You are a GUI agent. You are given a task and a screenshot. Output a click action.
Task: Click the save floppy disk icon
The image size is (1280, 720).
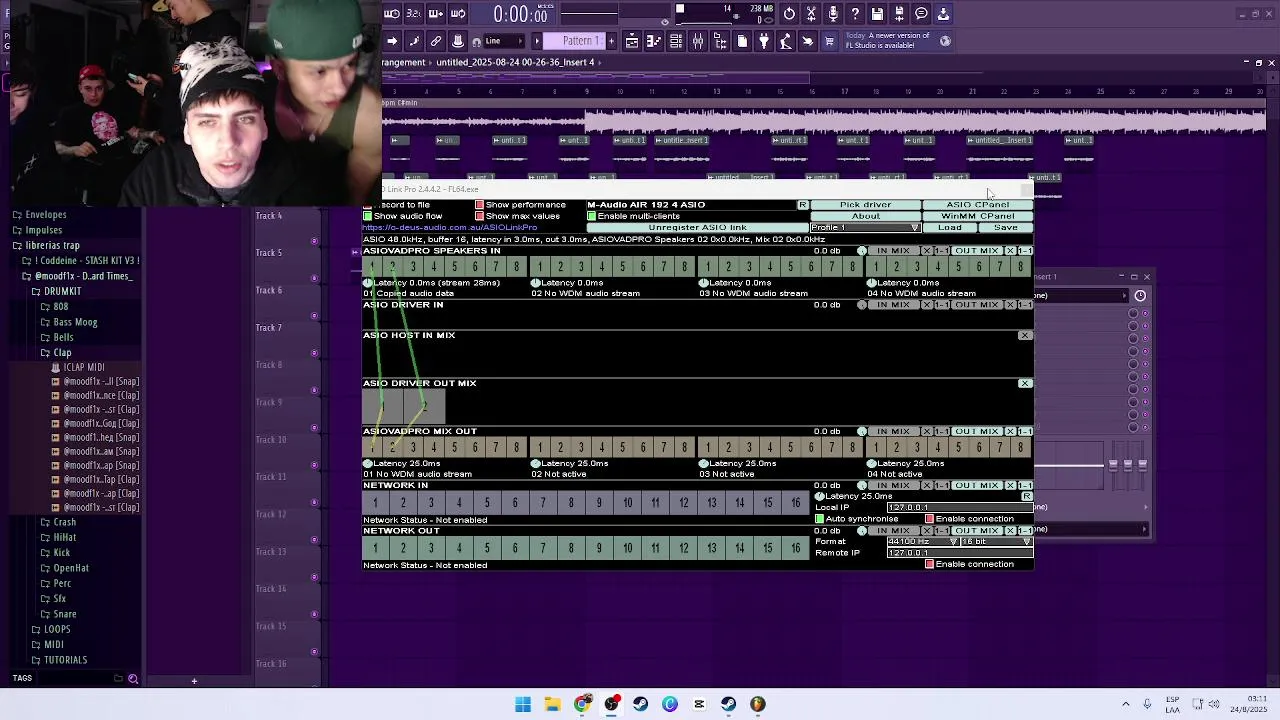(x=877, y=14)
